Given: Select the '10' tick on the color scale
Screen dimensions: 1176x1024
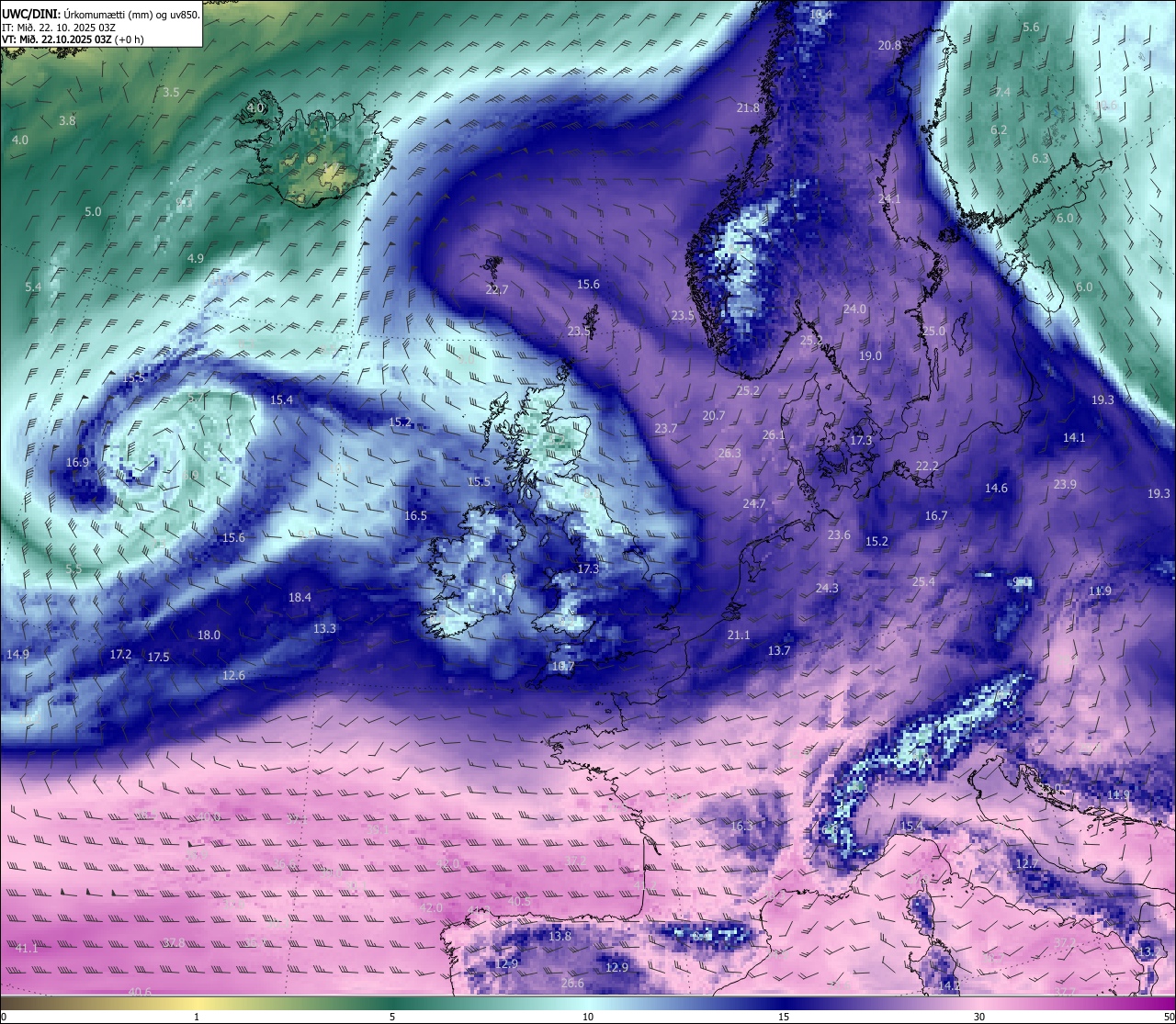Looking at the screenshot, I should click(588, 1017).
